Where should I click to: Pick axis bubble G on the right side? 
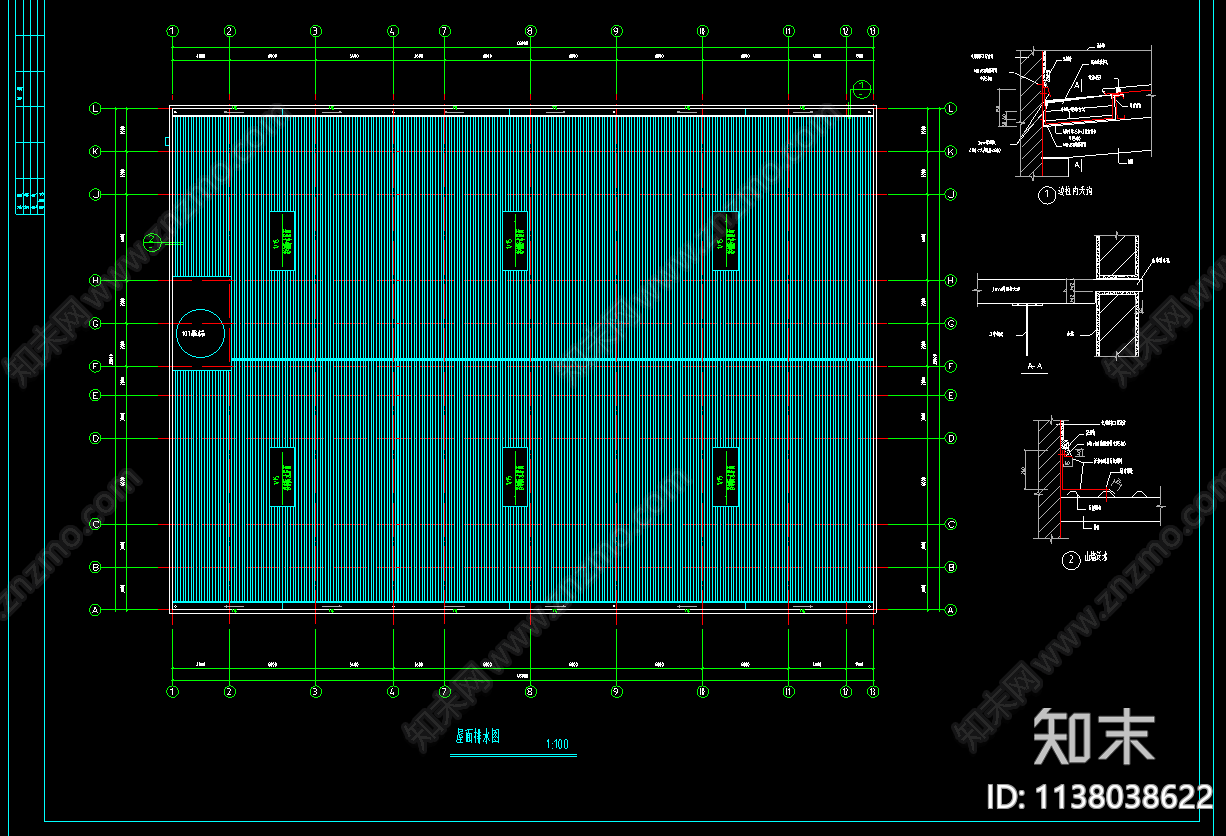coord(951,323)
